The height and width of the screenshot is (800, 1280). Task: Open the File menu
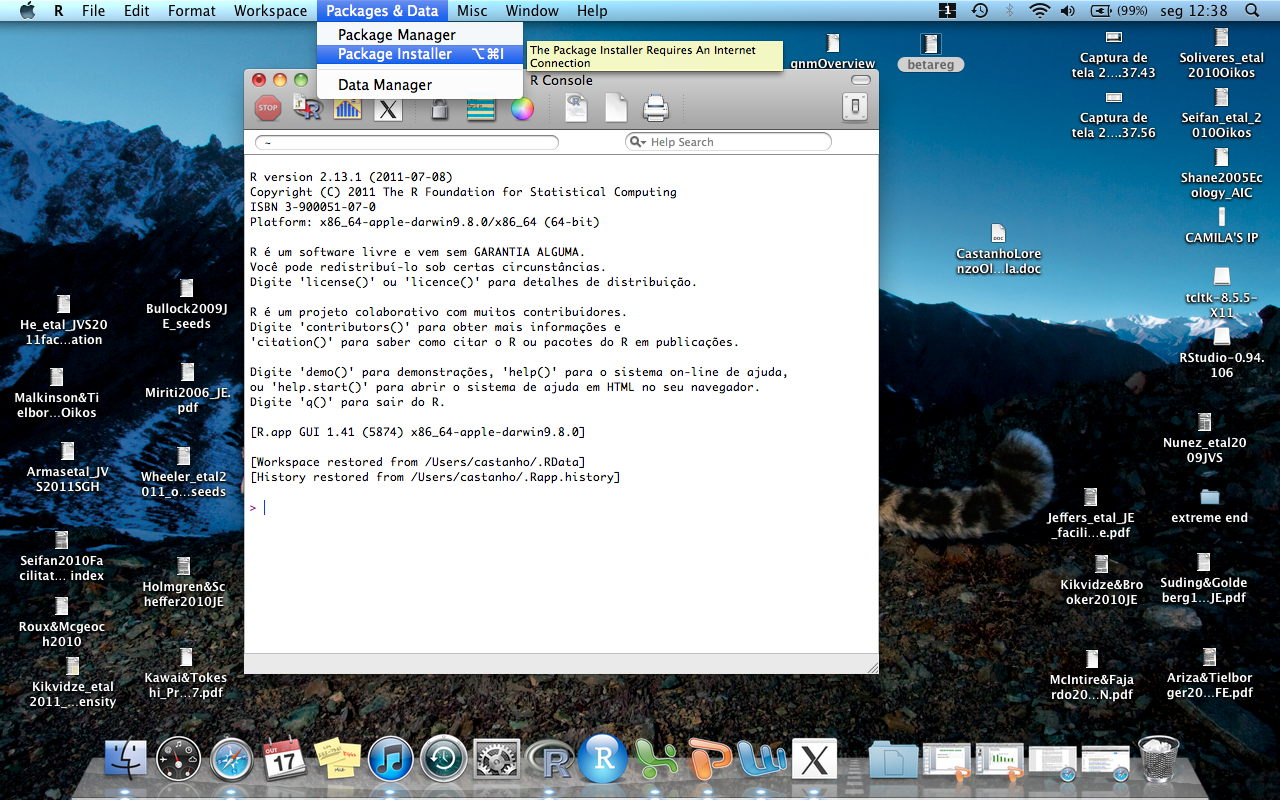tap(94, 11)
